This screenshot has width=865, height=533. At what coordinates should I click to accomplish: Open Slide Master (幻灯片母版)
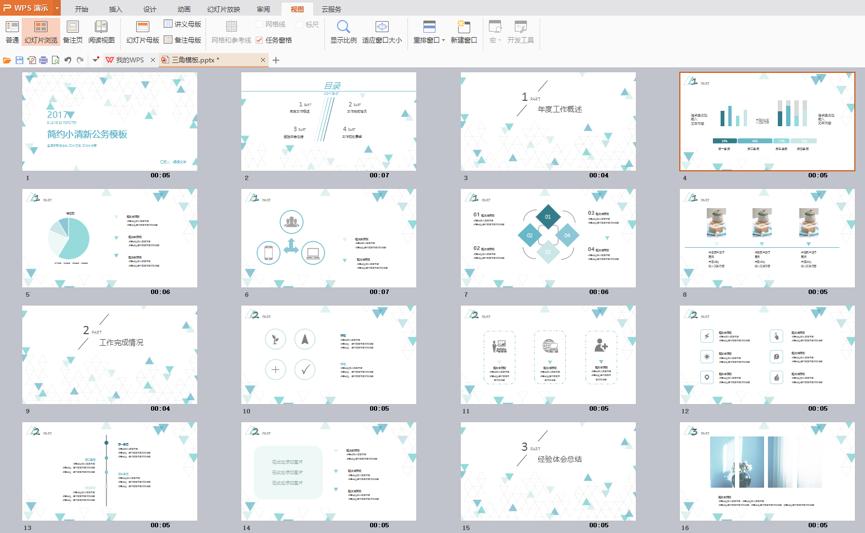pyautogui.click(x=142, y=31)
